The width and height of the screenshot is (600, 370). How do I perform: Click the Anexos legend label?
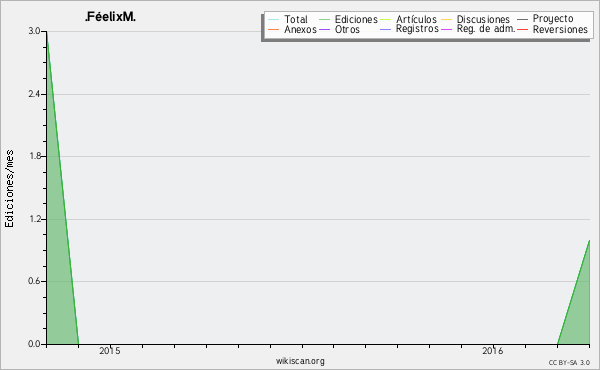[x=300, y=29]
